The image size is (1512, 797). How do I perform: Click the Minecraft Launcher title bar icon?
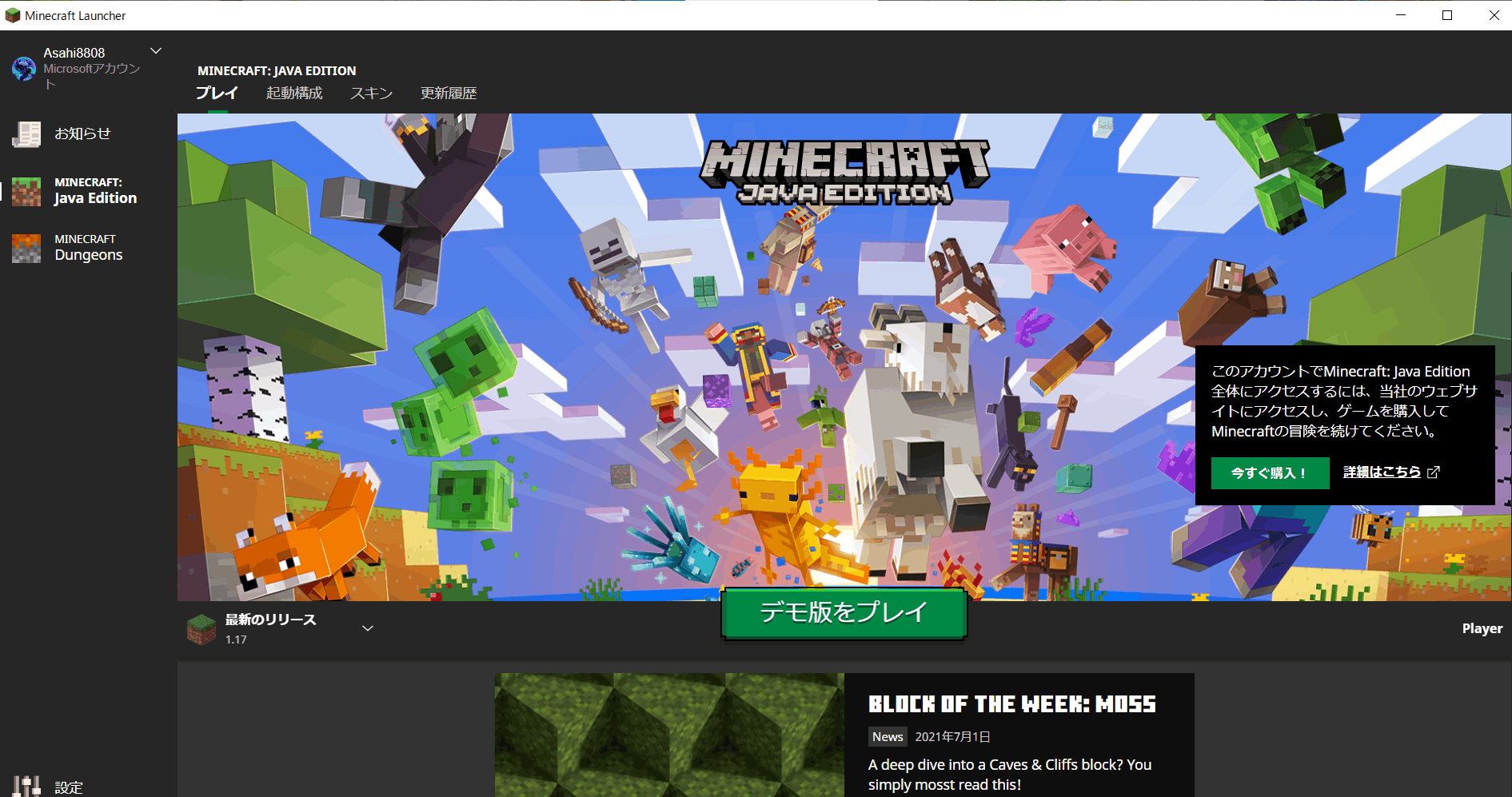point(12,15)
